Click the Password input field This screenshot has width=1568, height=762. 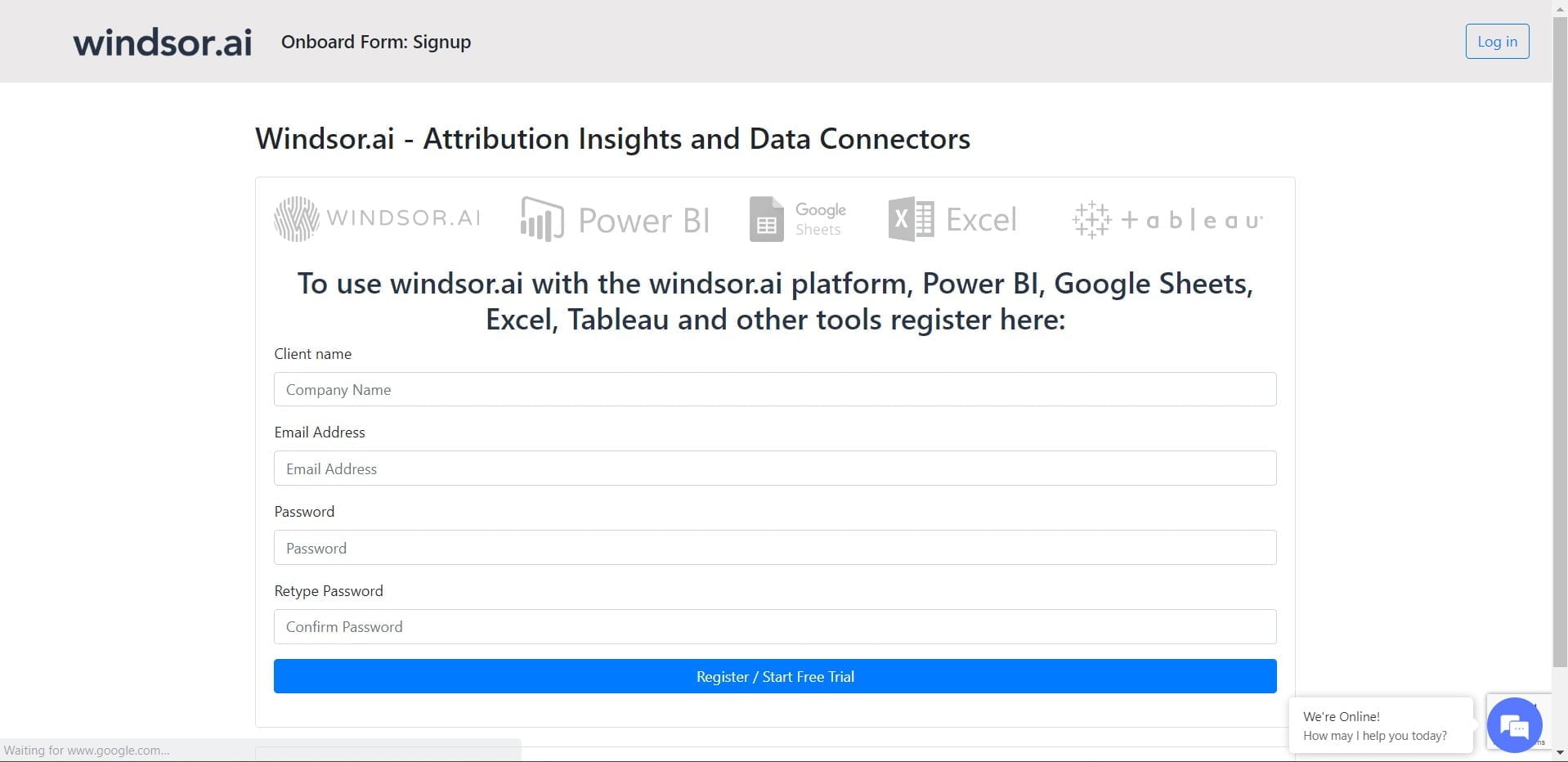774,547
